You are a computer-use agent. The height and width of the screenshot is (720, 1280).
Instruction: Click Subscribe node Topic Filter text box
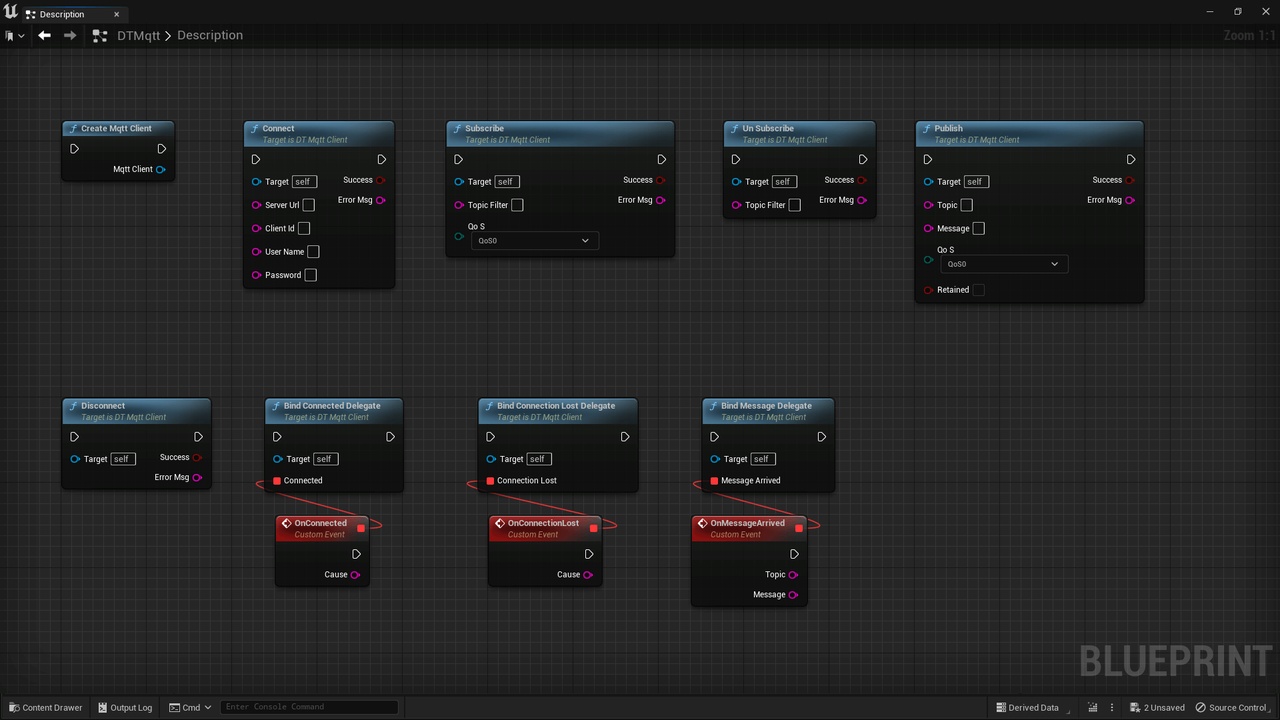pyautogui.click(x=517, y=205)
